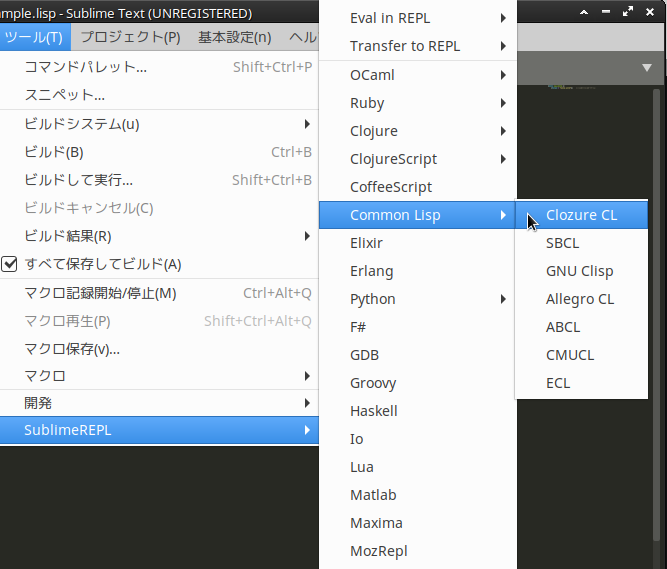The image size is (667, 569).
Task: Start マクロ記録開始/停止(M) recording
Action: (159, 293)
